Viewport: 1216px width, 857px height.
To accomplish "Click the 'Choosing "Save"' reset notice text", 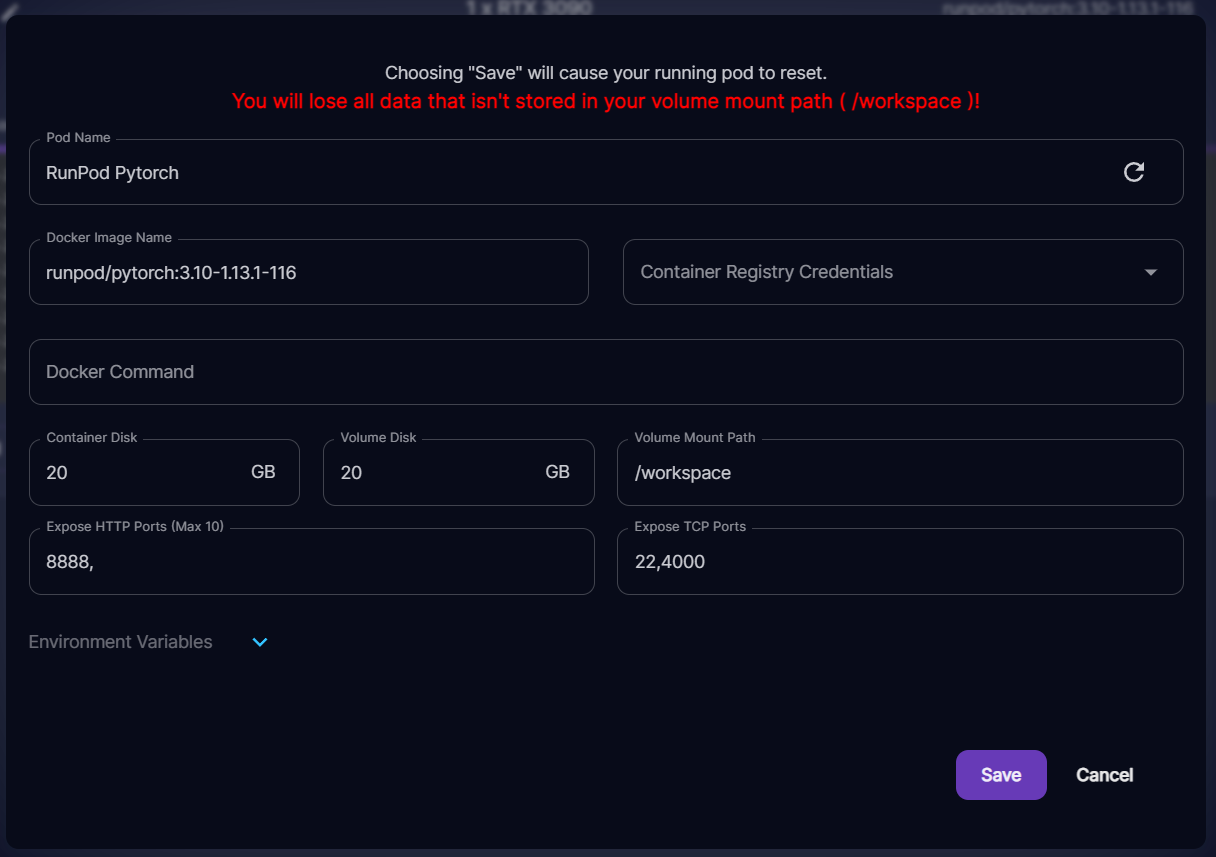I will (606, 73).
